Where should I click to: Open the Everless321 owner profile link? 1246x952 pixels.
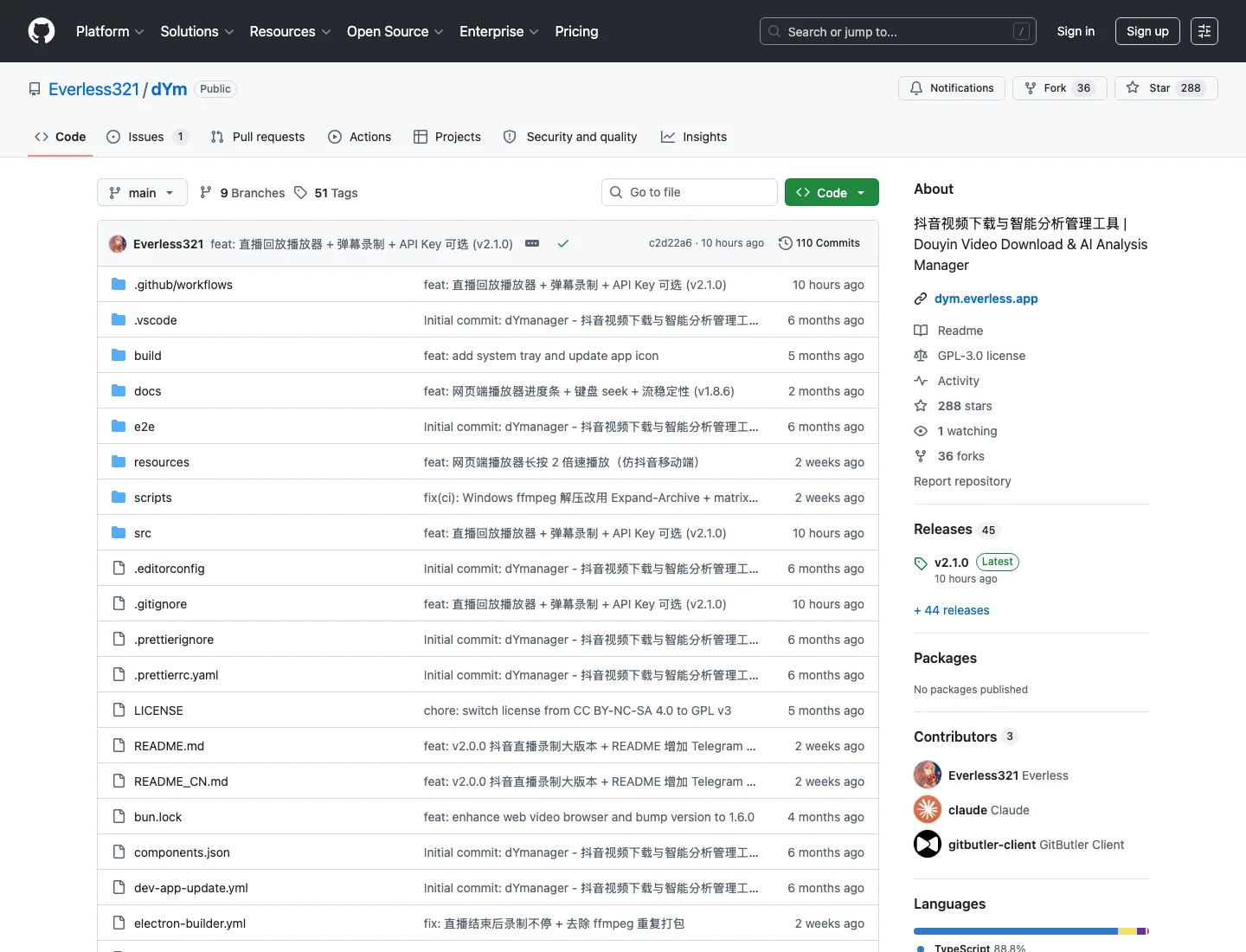coord(93,89)
